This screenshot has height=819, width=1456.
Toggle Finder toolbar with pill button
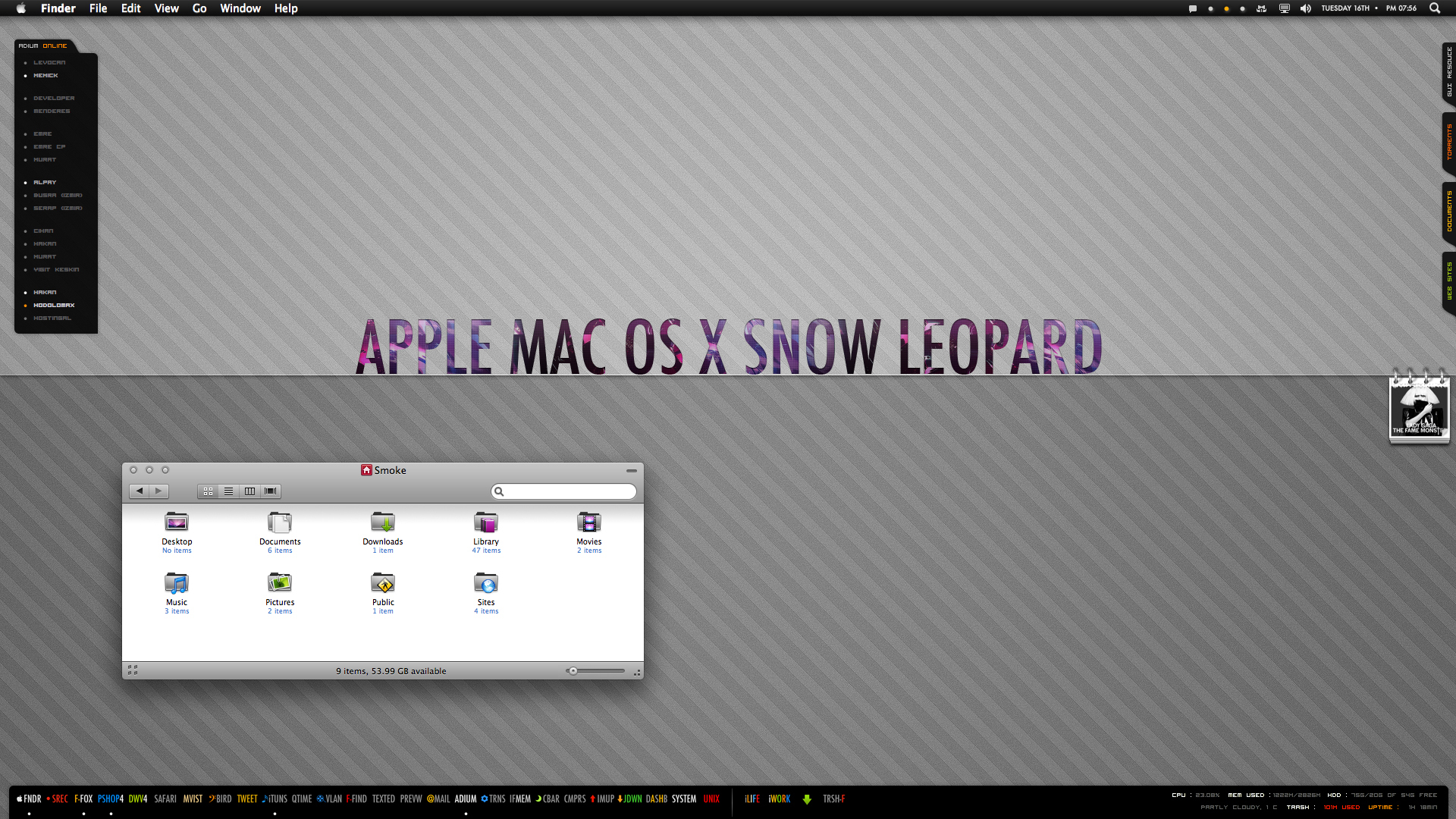[631, 471]
